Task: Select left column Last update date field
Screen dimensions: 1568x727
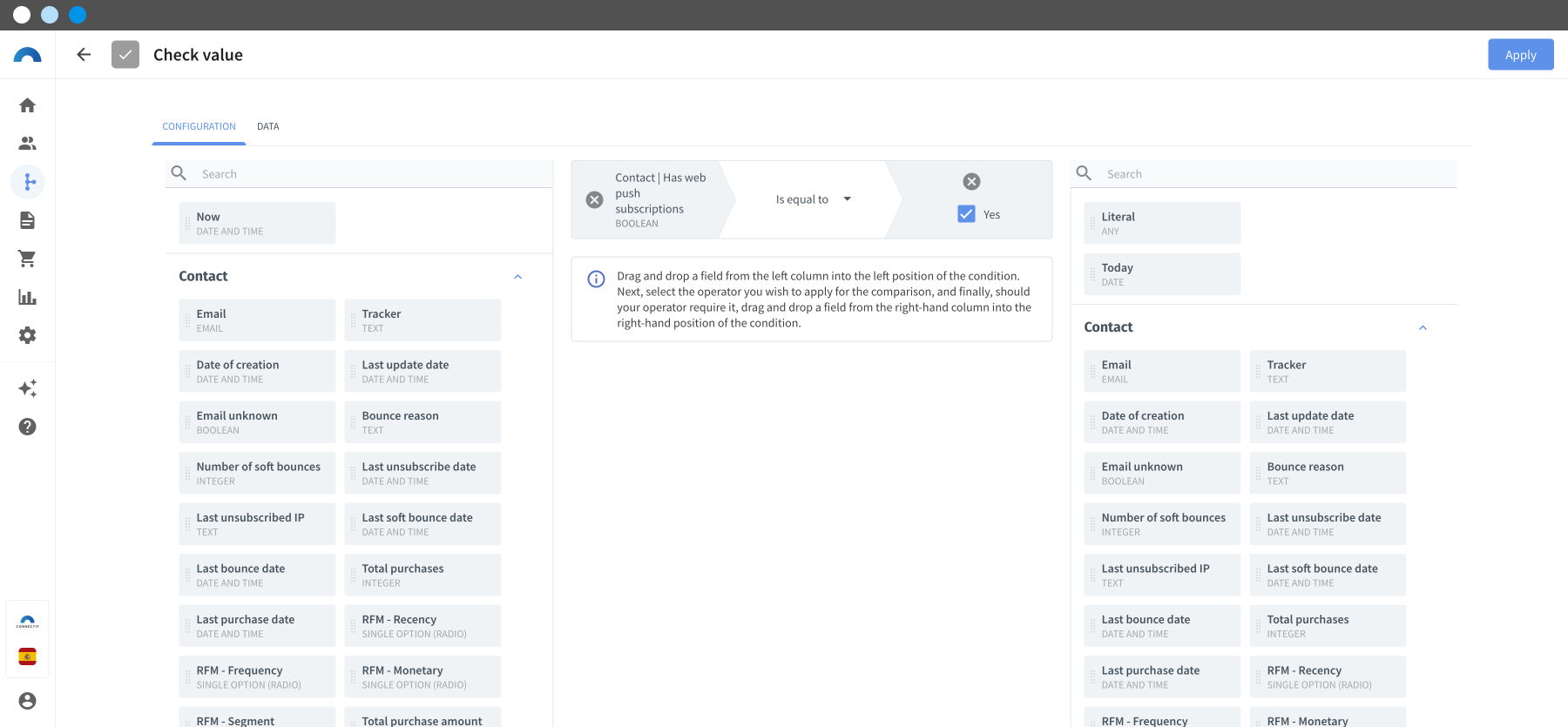Action: 422,371
